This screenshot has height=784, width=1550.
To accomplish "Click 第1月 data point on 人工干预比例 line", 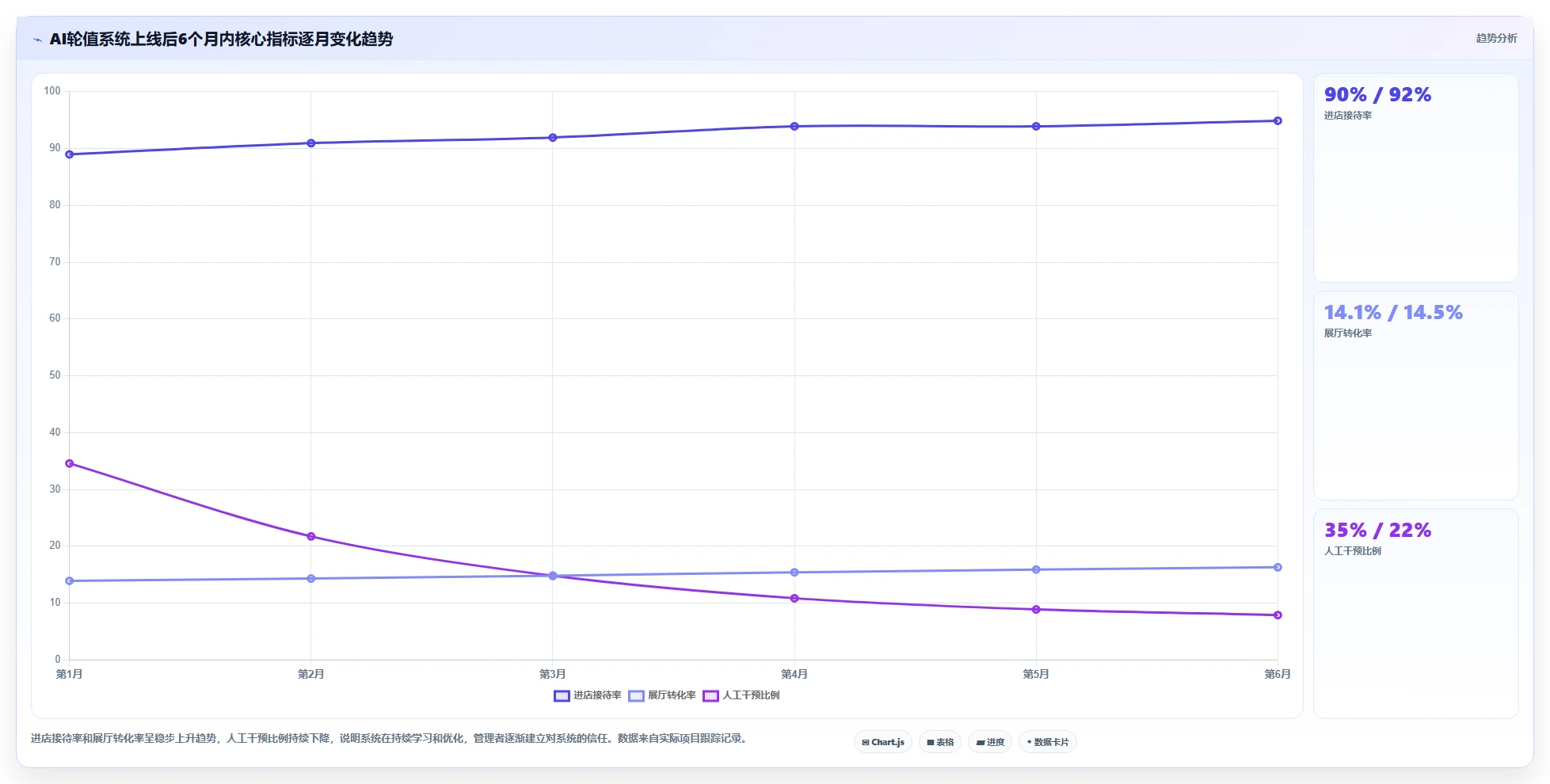I will click(x=70, y=463).
